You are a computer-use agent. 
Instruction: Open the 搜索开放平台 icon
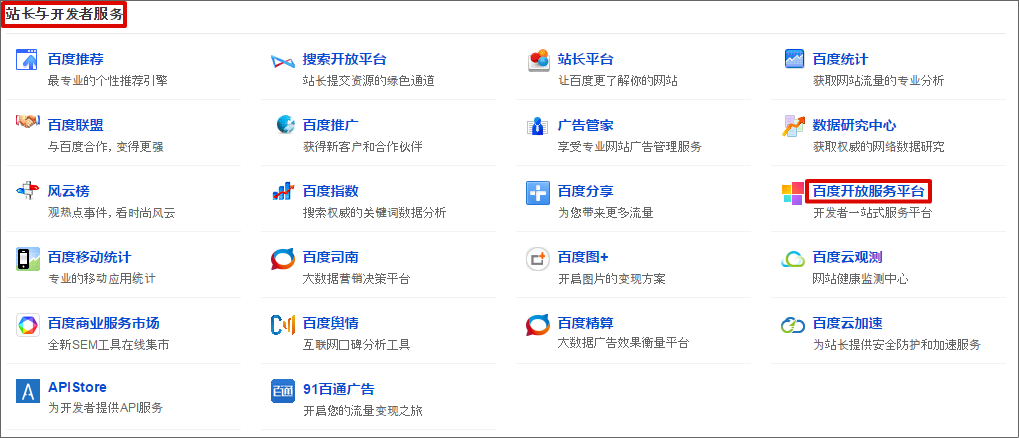pos(283,62)
